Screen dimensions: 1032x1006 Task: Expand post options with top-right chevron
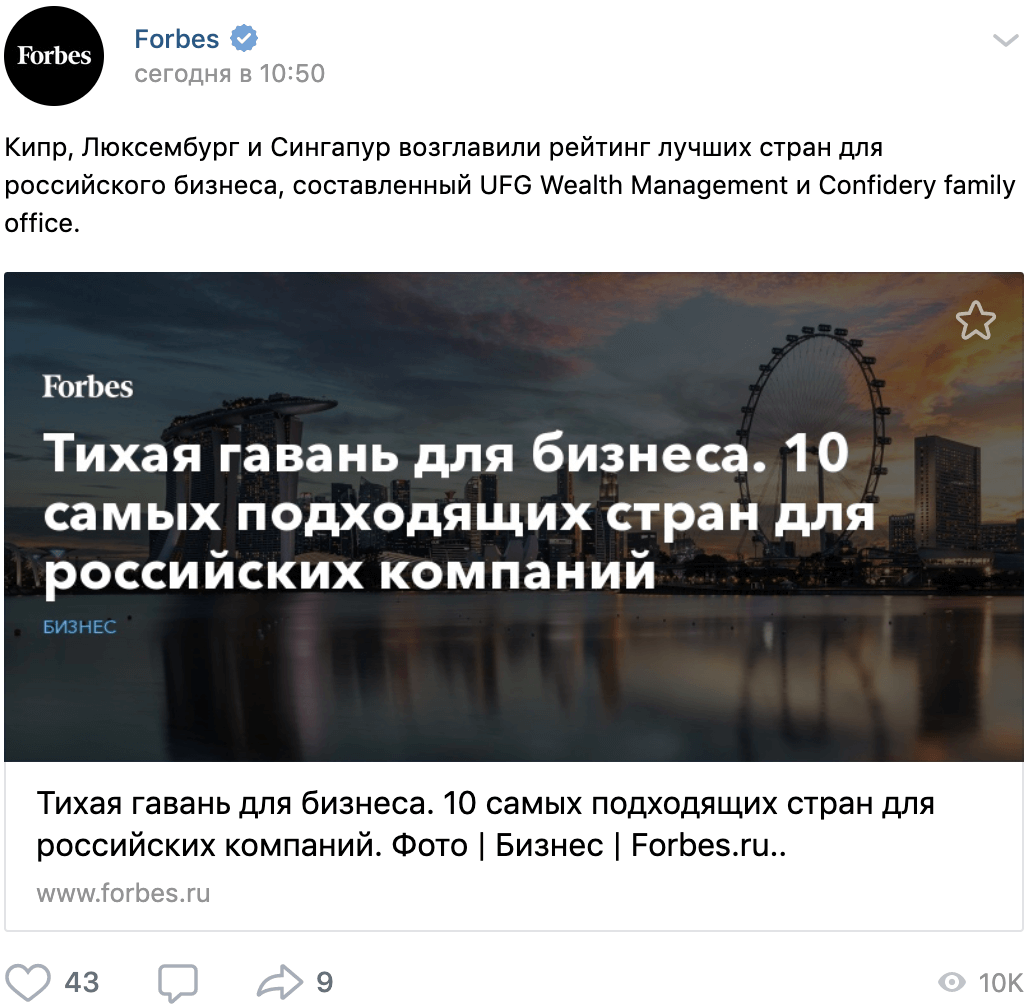coord(1006,41)
